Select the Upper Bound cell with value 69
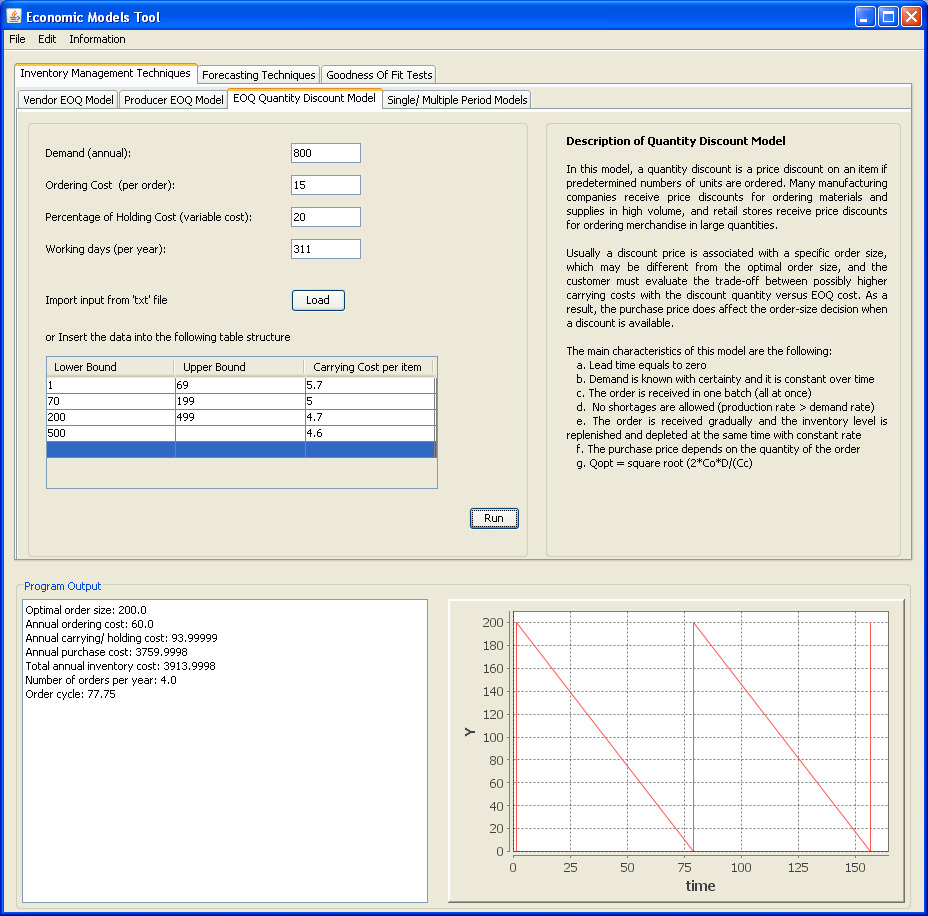The height and width of the screenshot is (916, 928). [x=240, y=385]
